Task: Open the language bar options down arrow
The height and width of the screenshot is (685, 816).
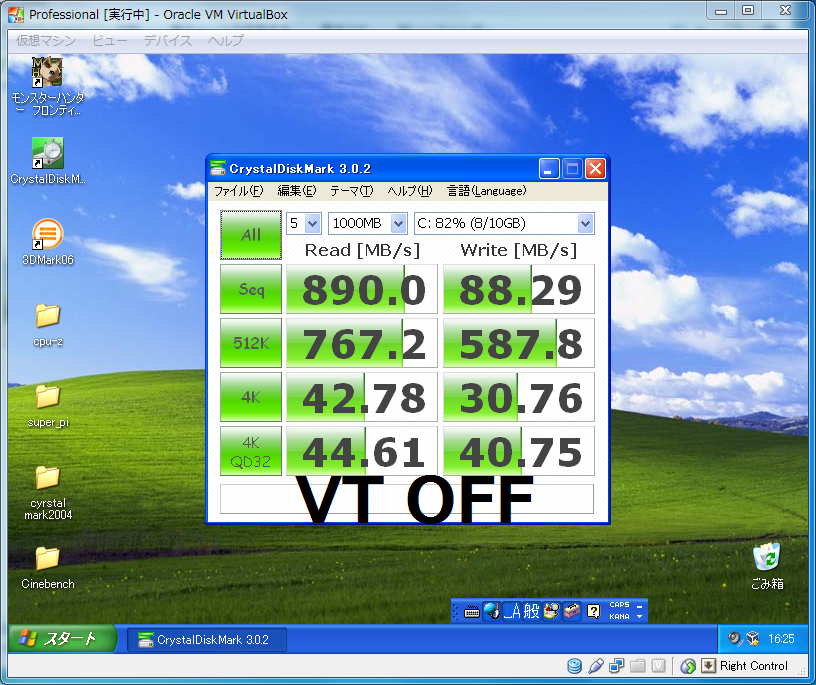Action: click(640, 616)
